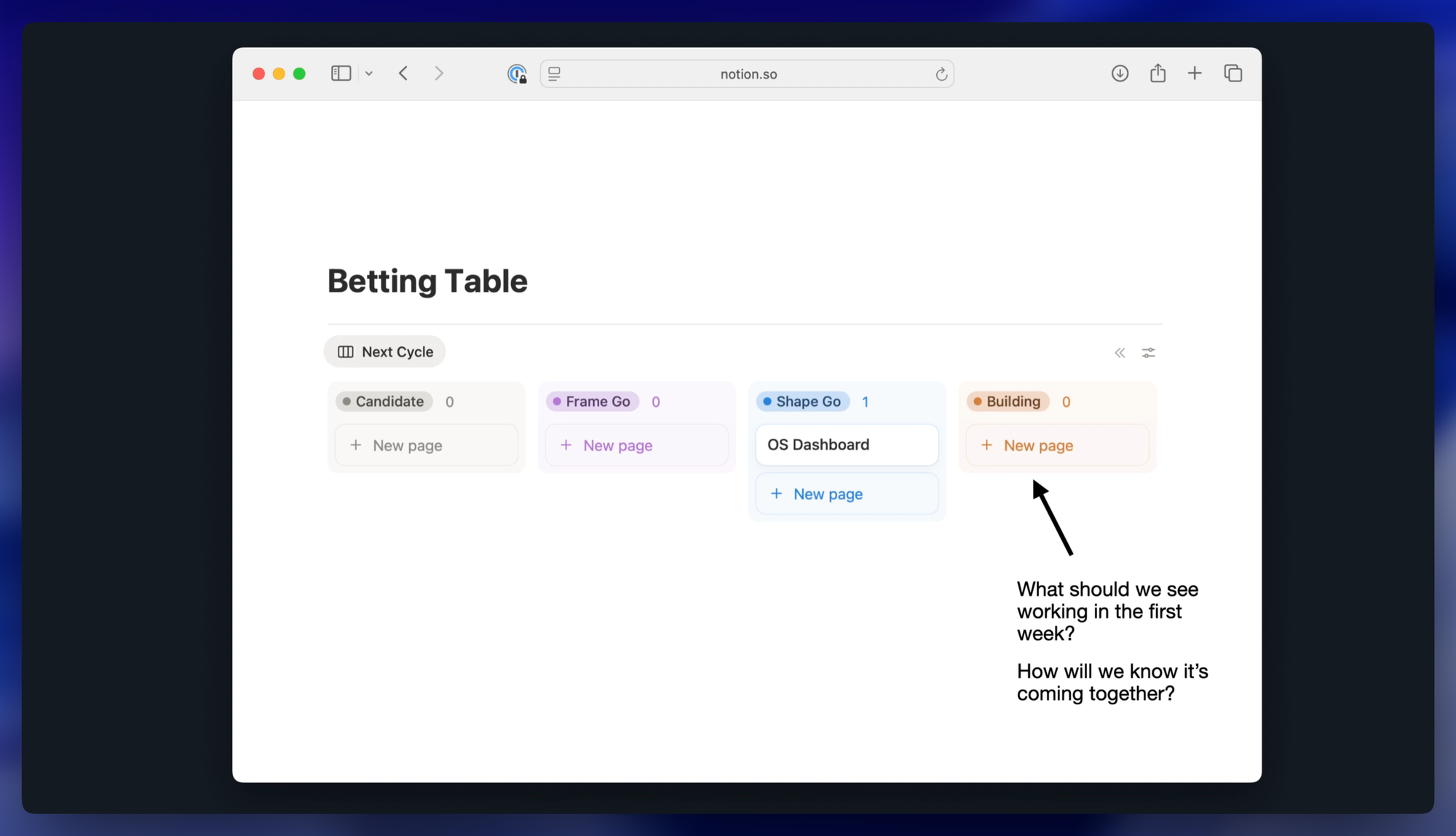Open page reader menu in the address bar

pyautogui.click(x=555, y=73)
